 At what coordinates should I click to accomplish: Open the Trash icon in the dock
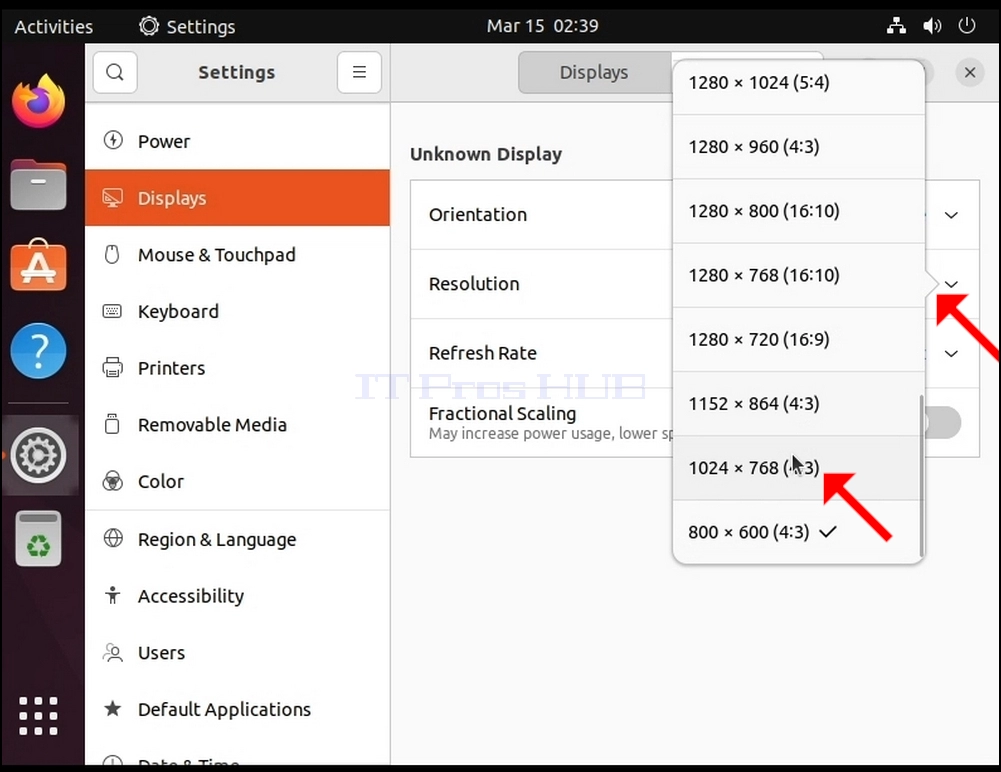[38, 538]
